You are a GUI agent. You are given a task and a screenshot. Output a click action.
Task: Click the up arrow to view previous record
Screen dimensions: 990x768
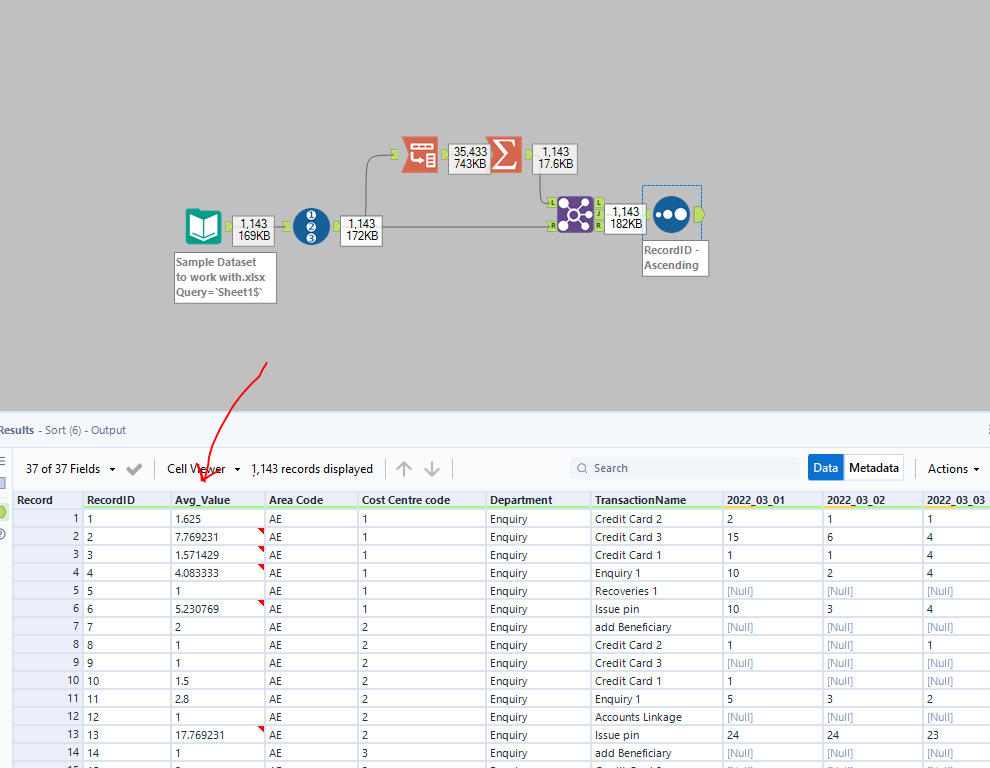tap(404, 468)
